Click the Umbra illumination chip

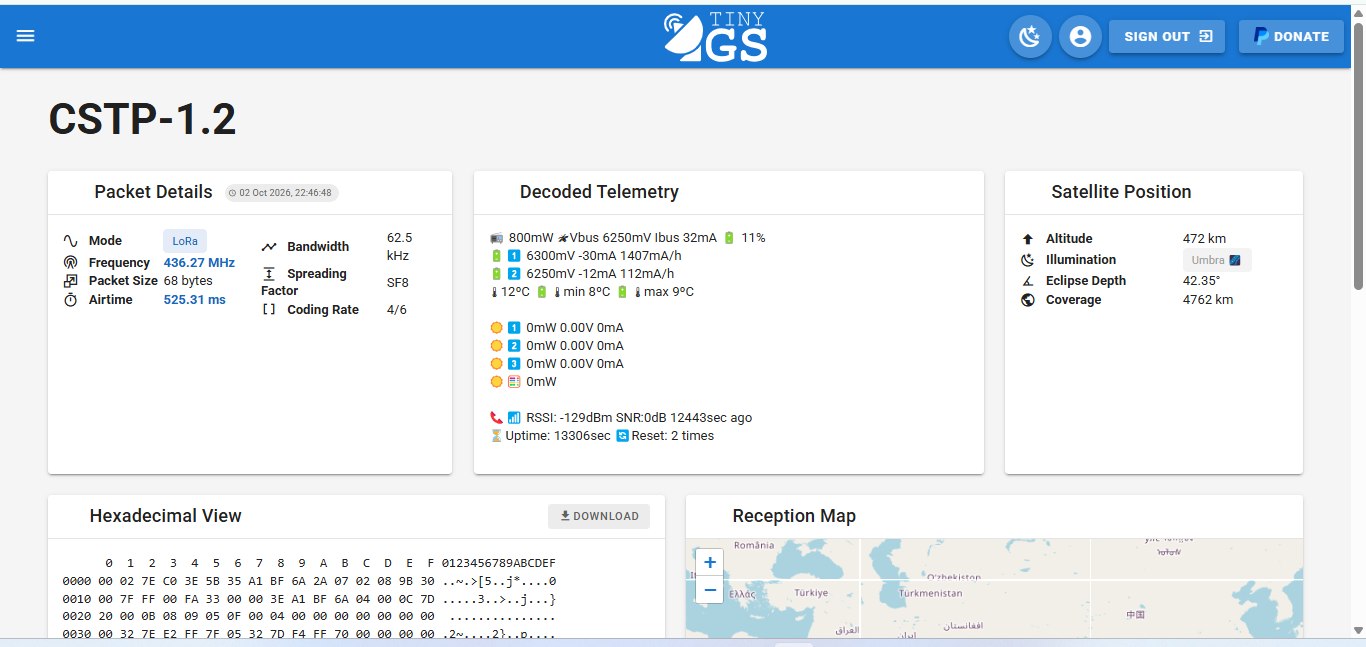pos(1216,260)
